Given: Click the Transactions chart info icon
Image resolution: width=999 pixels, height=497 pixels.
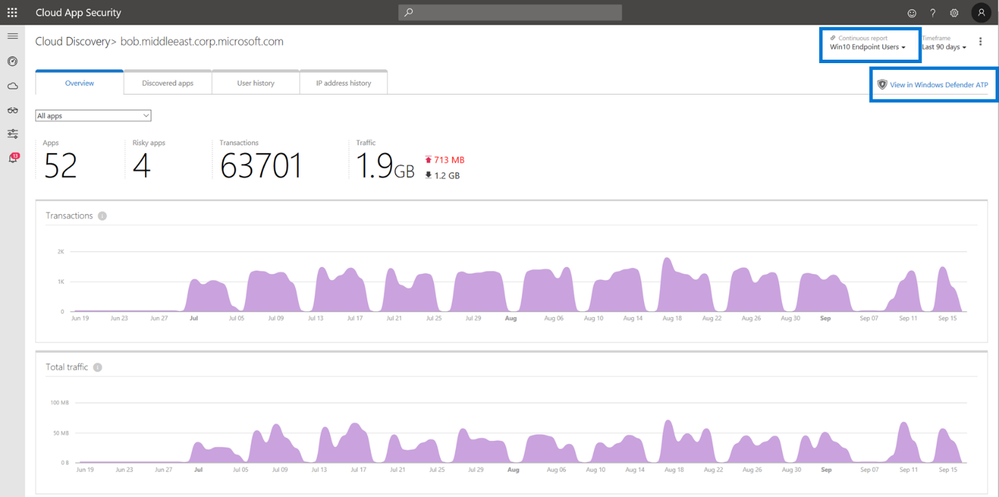Looking at the screenshot, I should [103, 216].
